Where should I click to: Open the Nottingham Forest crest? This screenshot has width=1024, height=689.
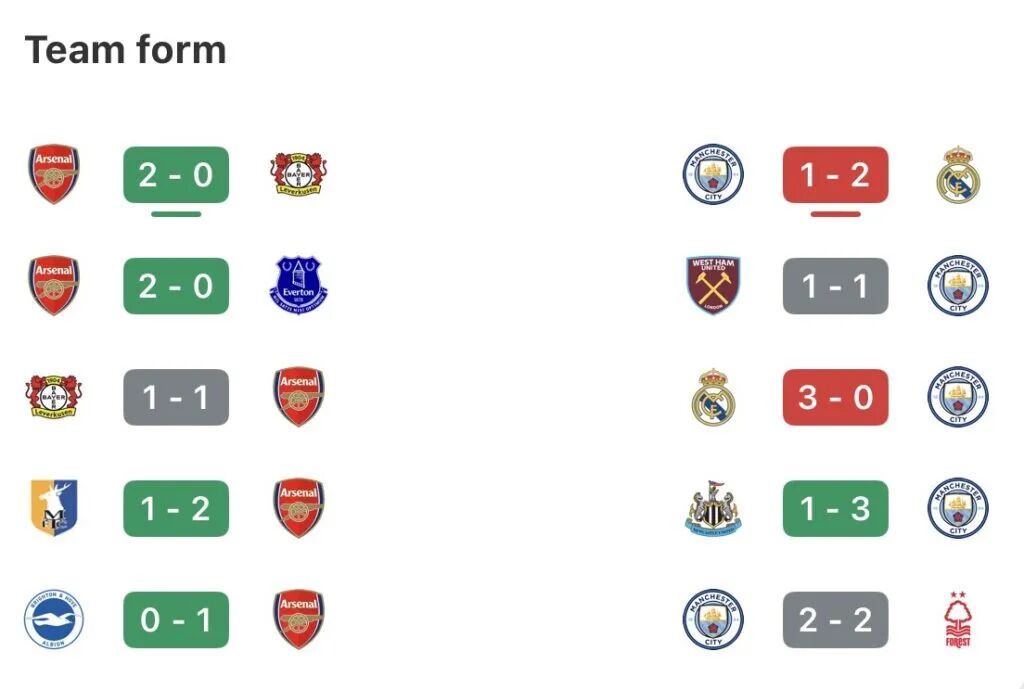pyautogui.click(x=958, y=620)
